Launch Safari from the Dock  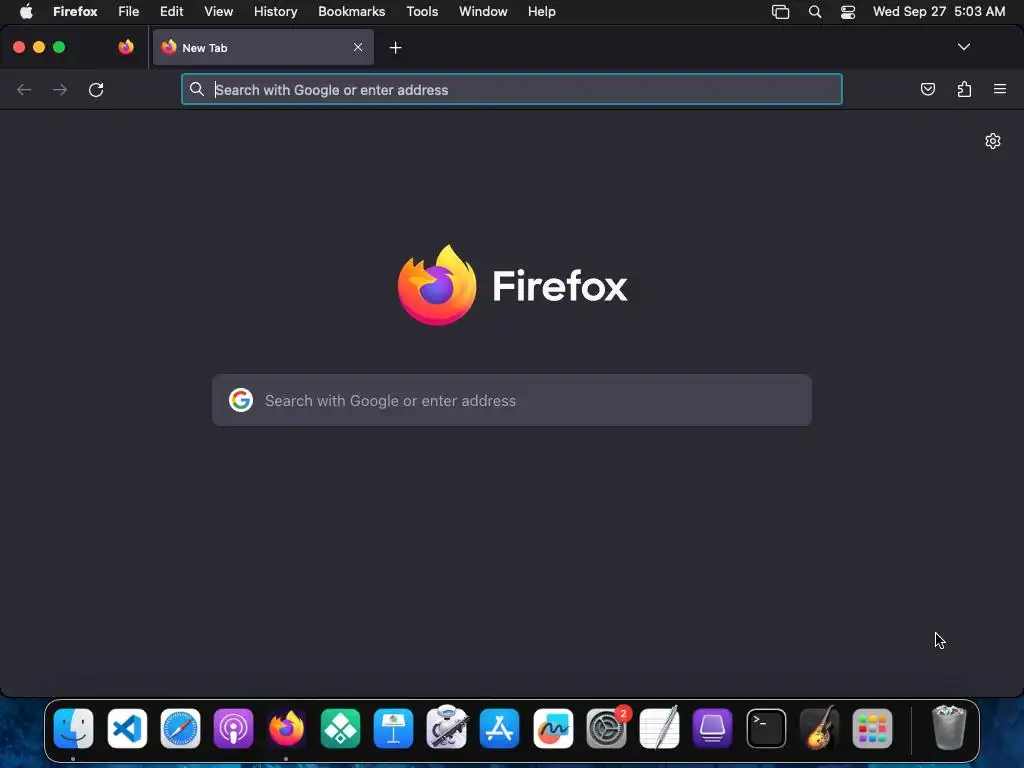[180, 728]
